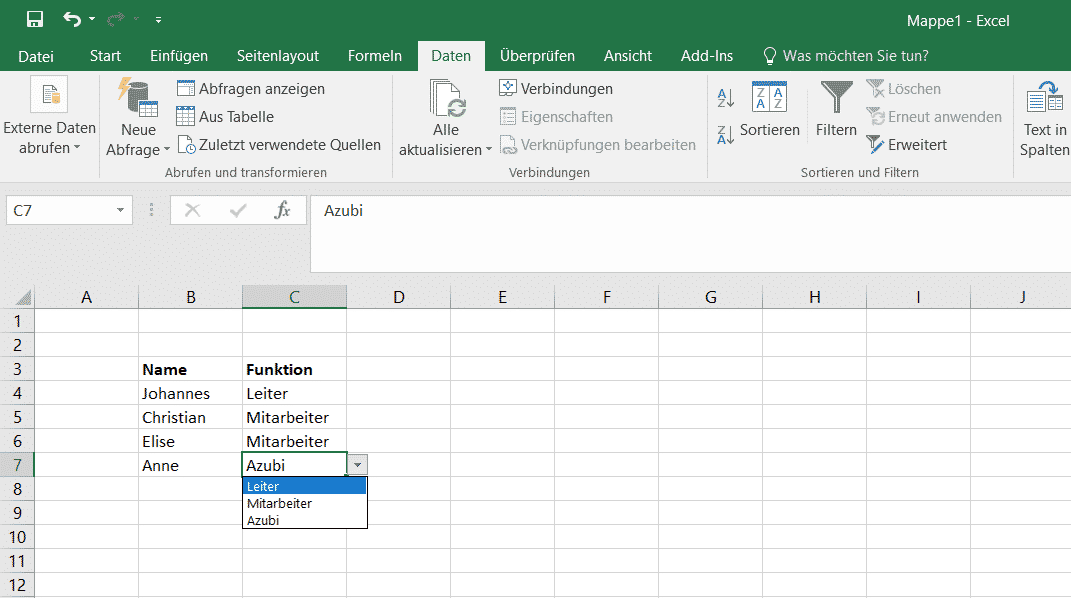Screen dimensions: 1071x598
Task: Choose Leiter from the dropdown list
Action: click(305, 486)
